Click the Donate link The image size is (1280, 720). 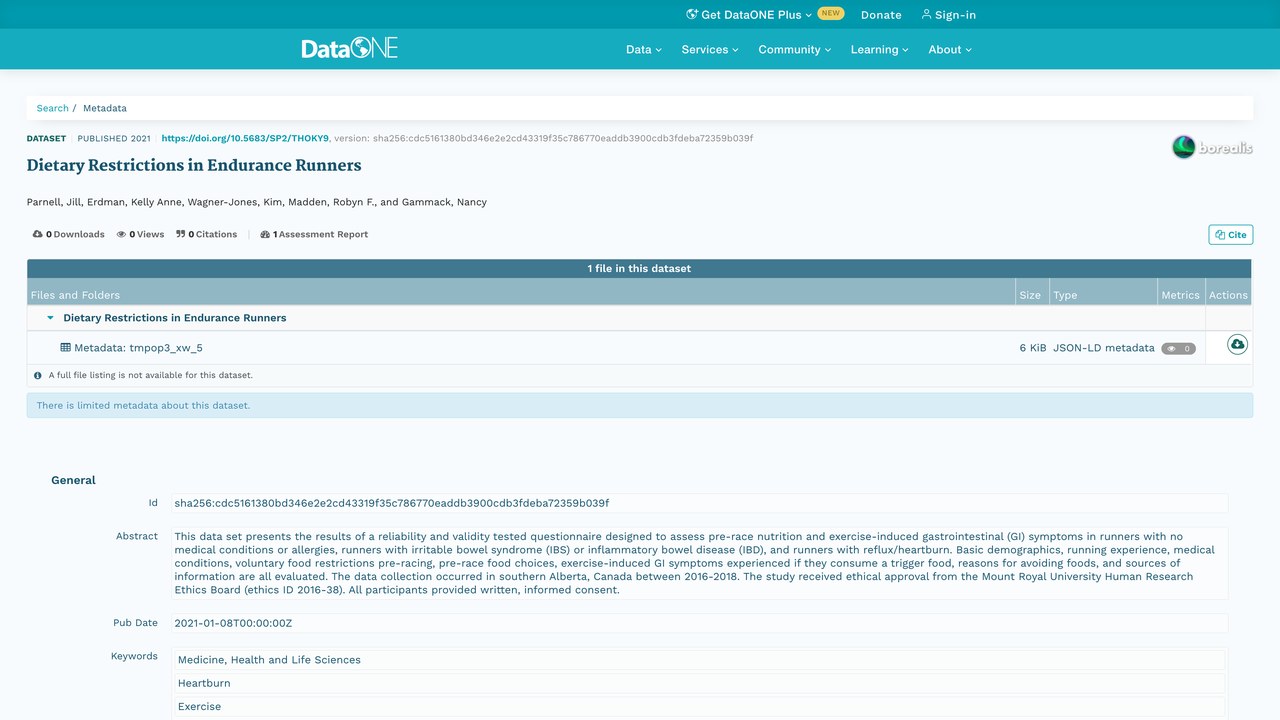pos(881,15)
